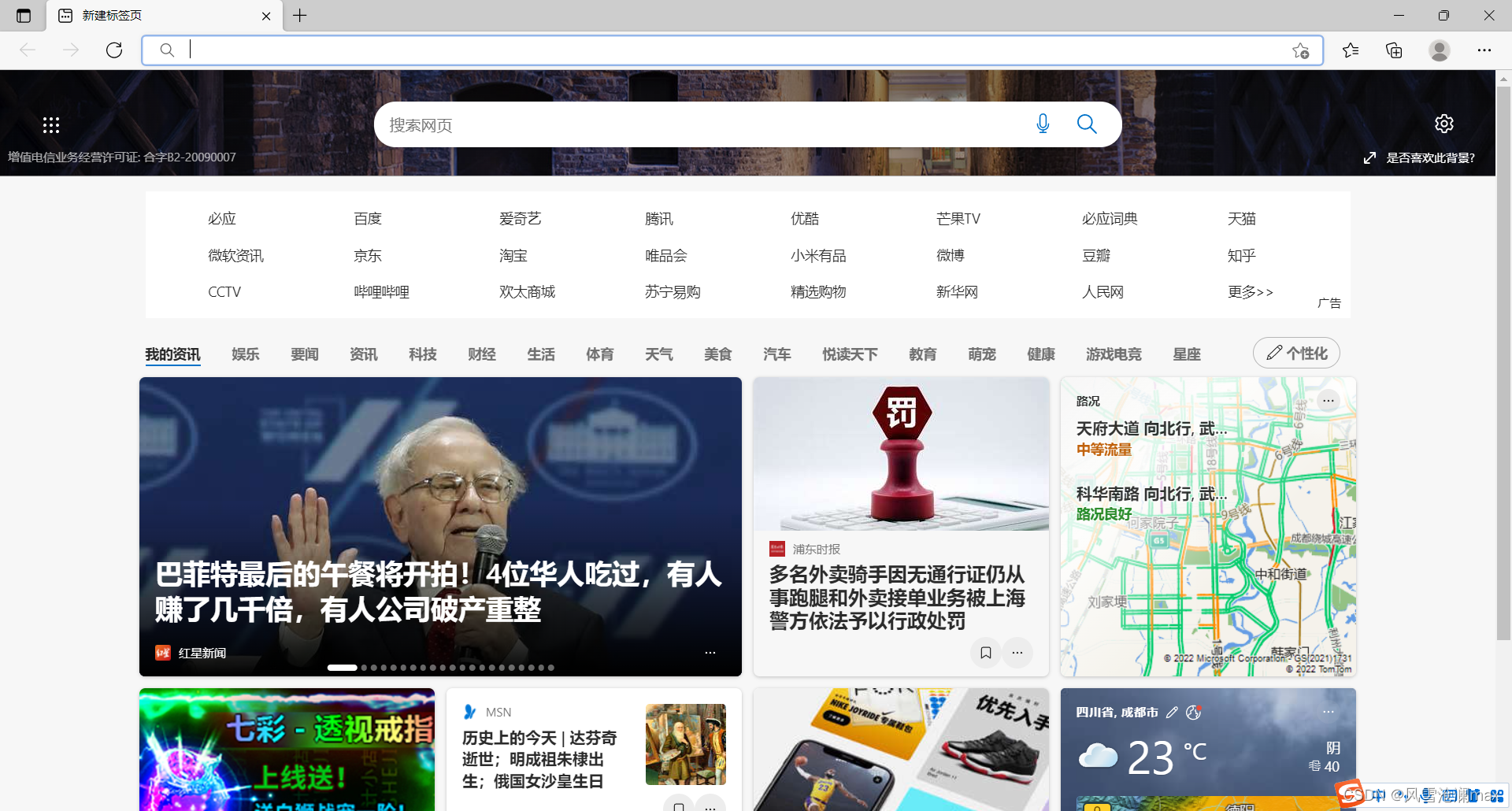Open the Buffett lunch headline article

click(438, 591)
